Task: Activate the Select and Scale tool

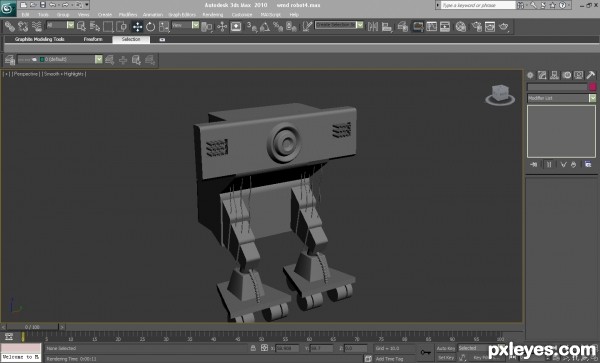Action: tap(164, 26)
